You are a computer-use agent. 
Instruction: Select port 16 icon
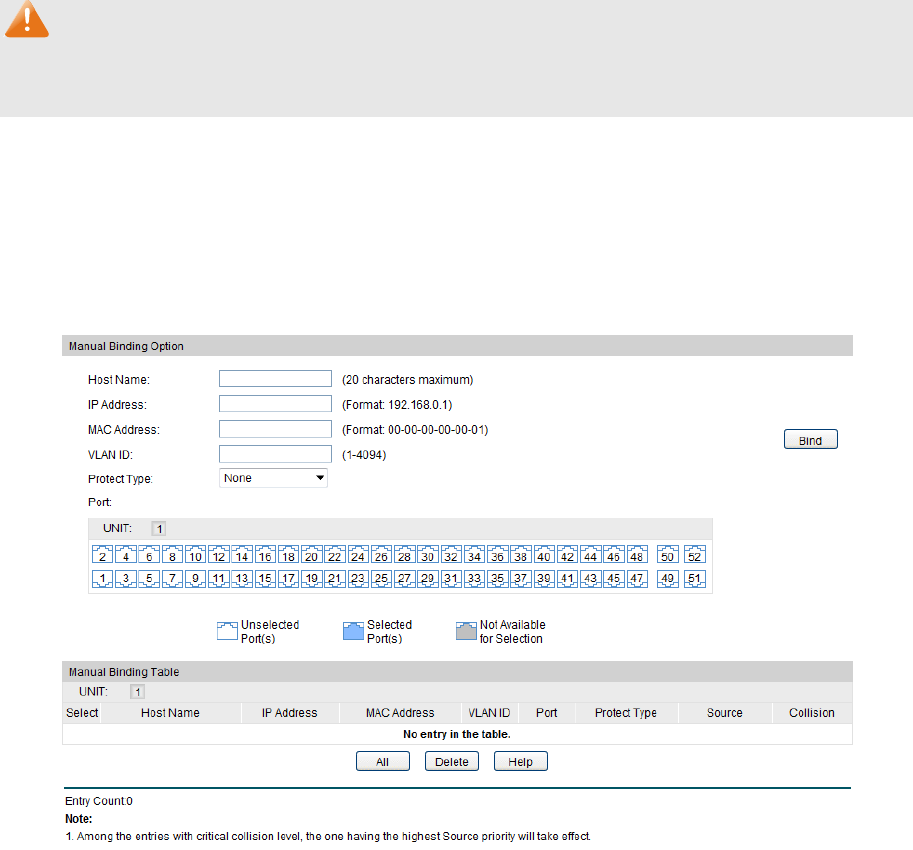tap(266, 555)
